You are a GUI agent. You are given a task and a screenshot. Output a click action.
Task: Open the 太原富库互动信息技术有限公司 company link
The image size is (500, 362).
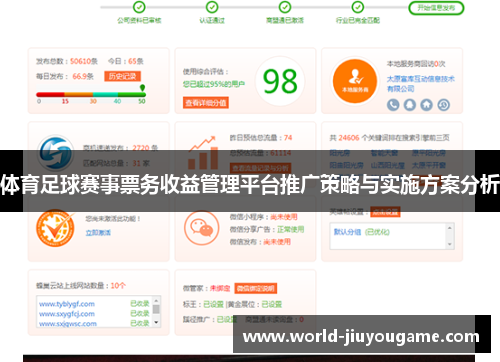point(420,84)
